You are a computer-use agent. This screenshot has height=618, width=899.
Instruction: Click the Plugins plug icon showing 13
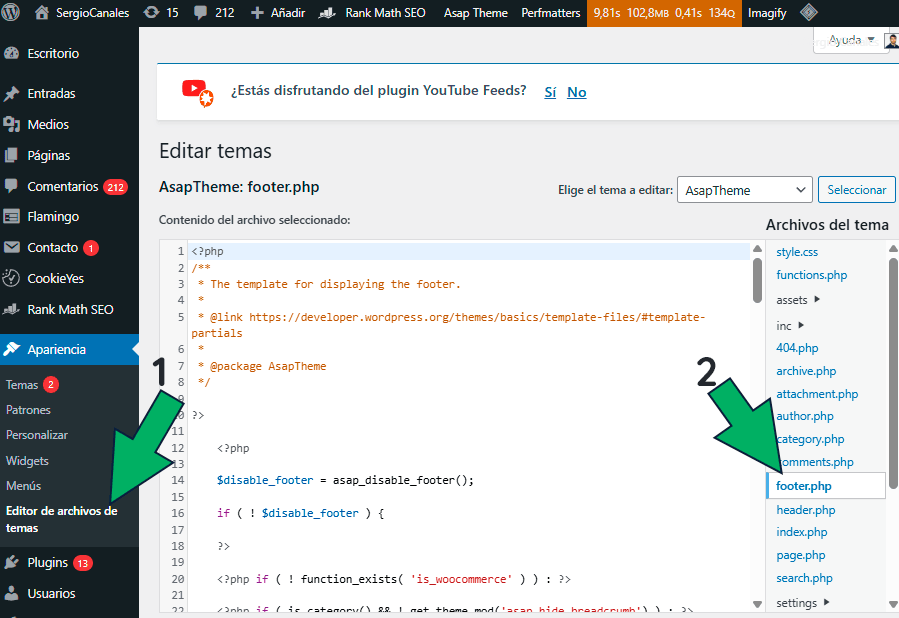tap(12, 561)
